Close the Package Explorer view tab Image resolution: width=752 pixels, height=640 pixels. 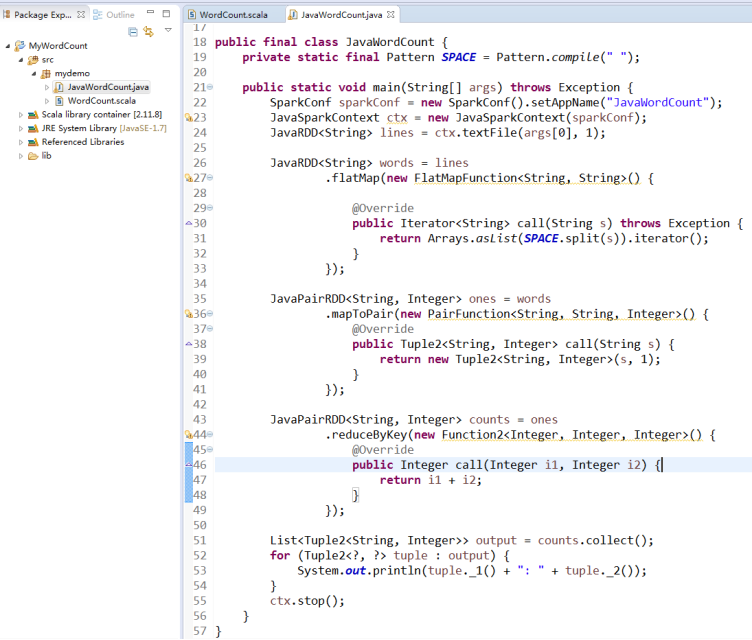point(81,15)
